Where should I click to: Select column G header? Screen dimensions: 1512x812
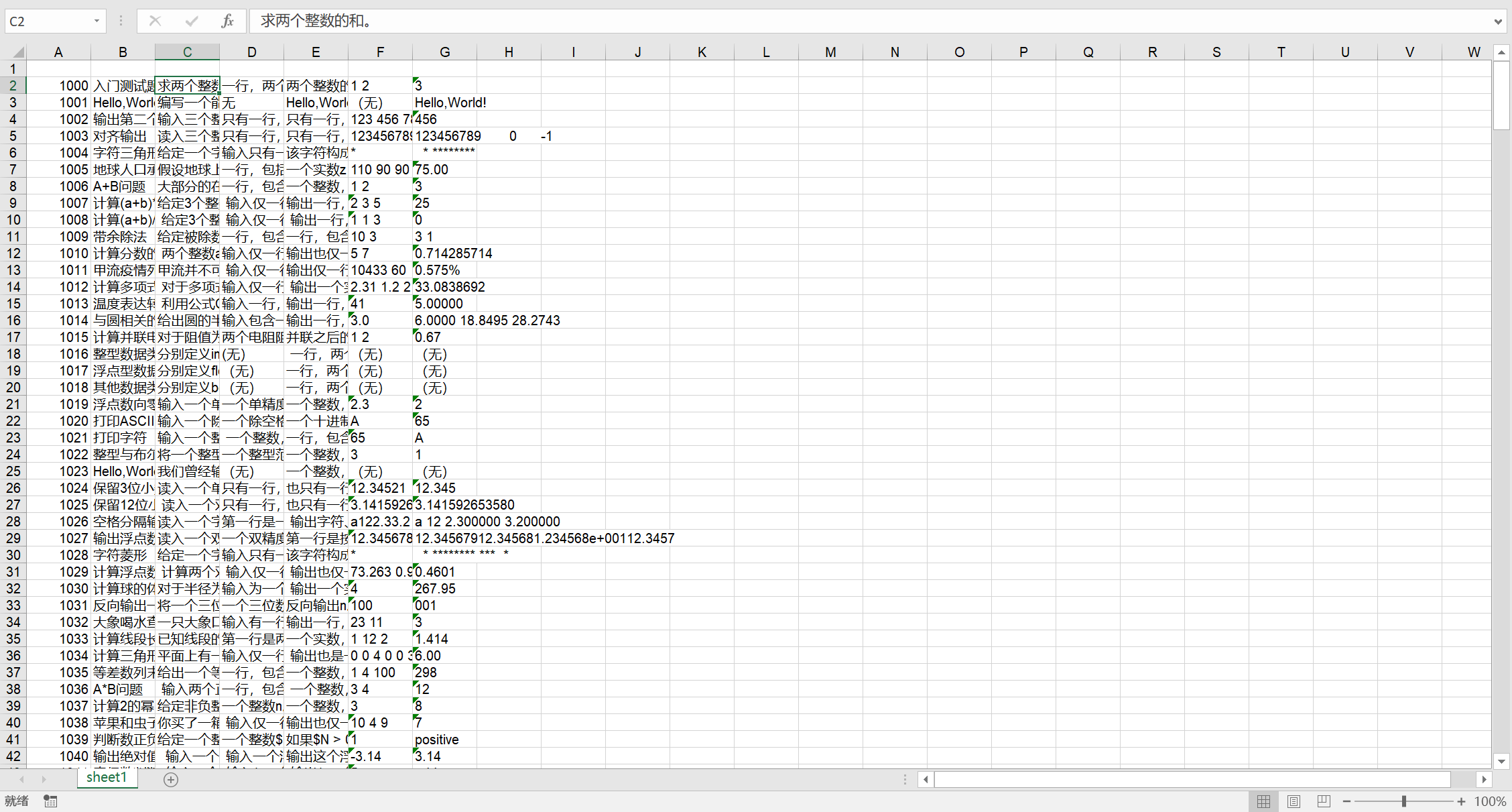[444, 52]
